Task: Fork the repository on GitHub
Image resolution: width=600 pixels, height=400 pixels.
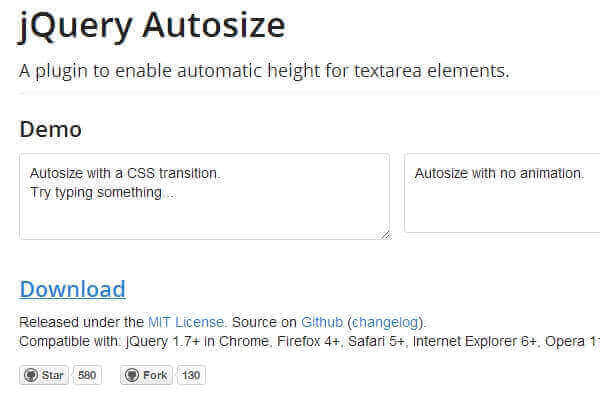Action: (146, 376)
